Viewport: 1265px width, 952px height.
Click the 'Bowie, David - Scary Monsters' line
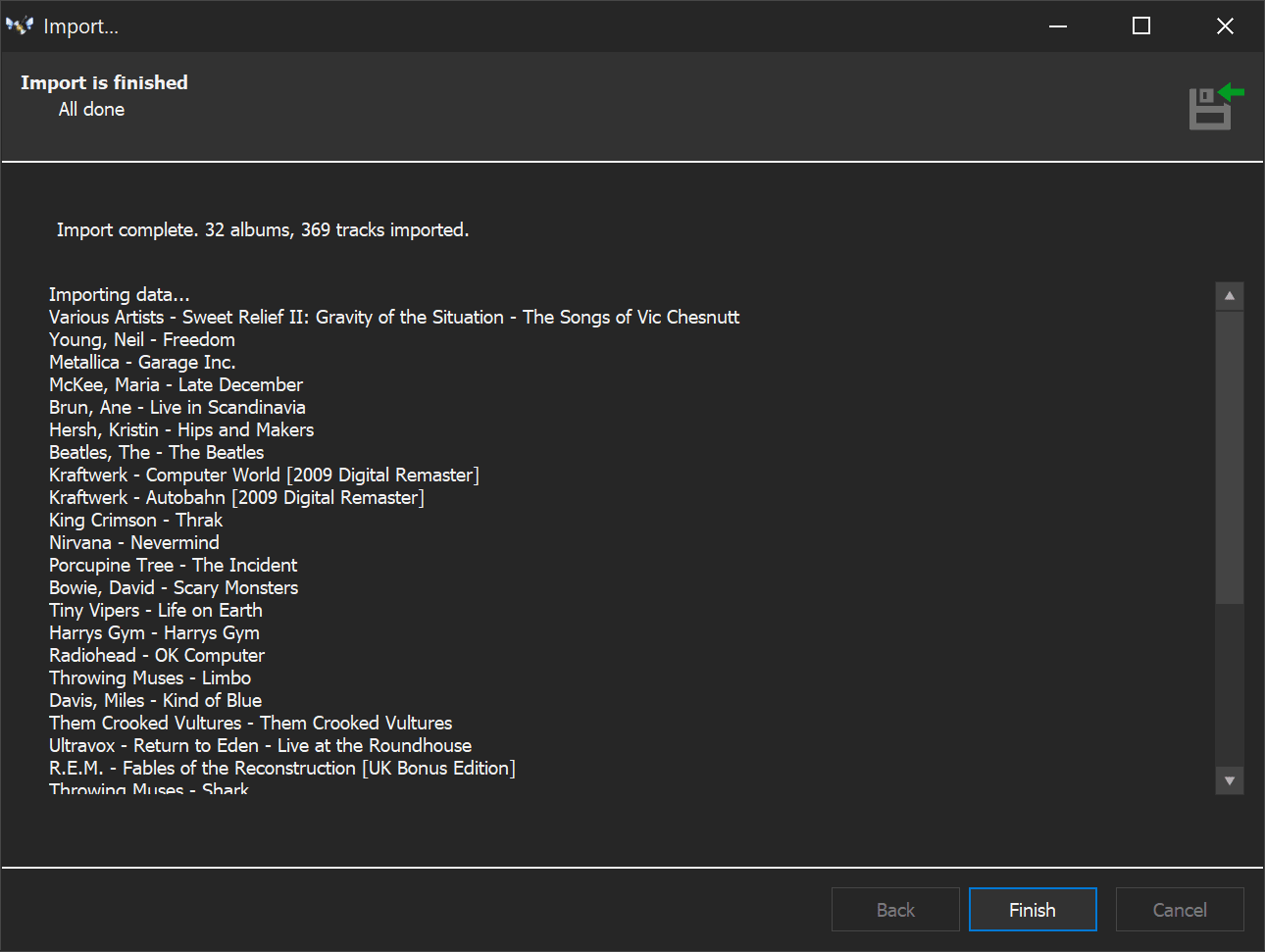174,588
